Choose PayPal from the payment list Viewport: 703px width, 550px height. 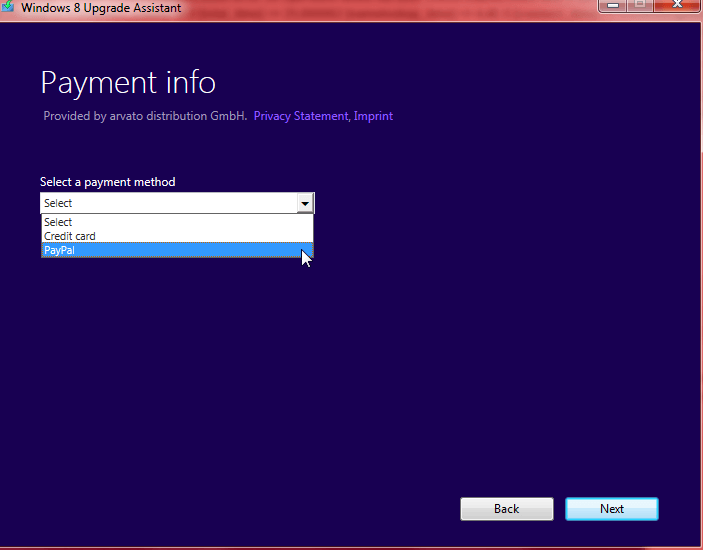pyautogui.click(x=177, y=250)
